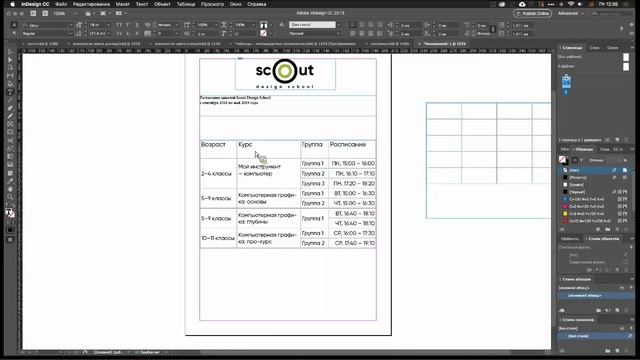Open the font size dropdown
Screen dimensions: 640x360
click(x=108, y=25)
